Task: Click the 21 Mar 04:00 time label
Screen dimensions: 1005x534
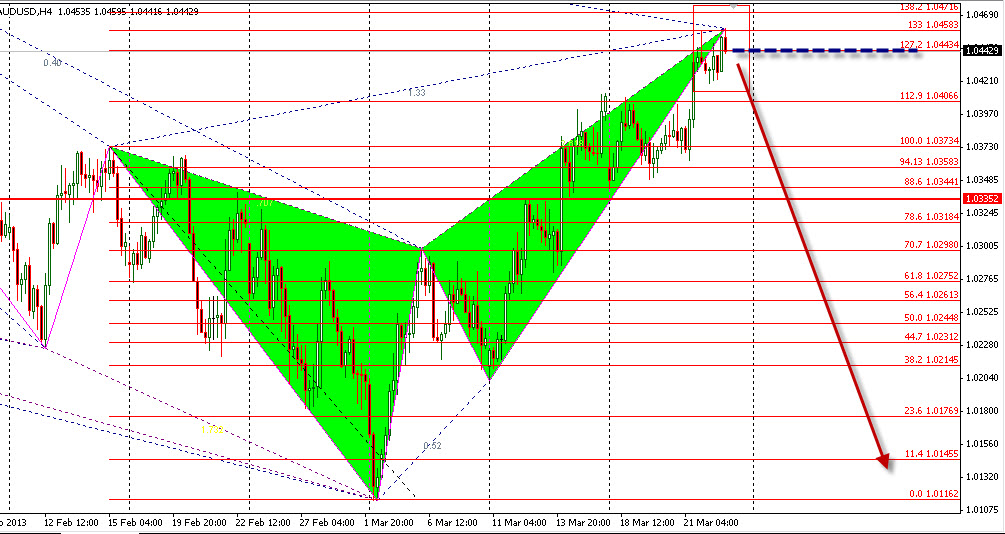Action: (x=711, y=522)
